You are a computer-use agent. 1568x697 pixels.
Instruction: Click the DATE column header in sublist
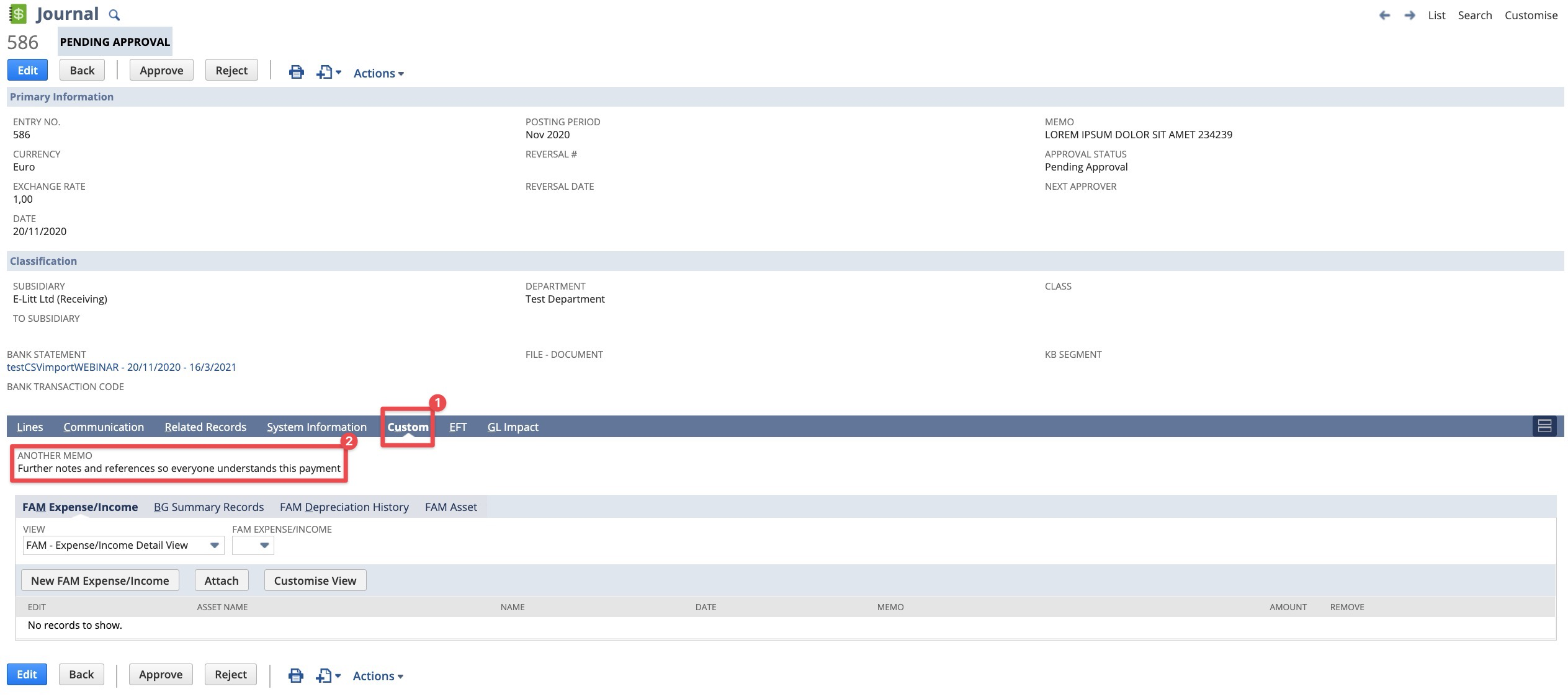706,607
